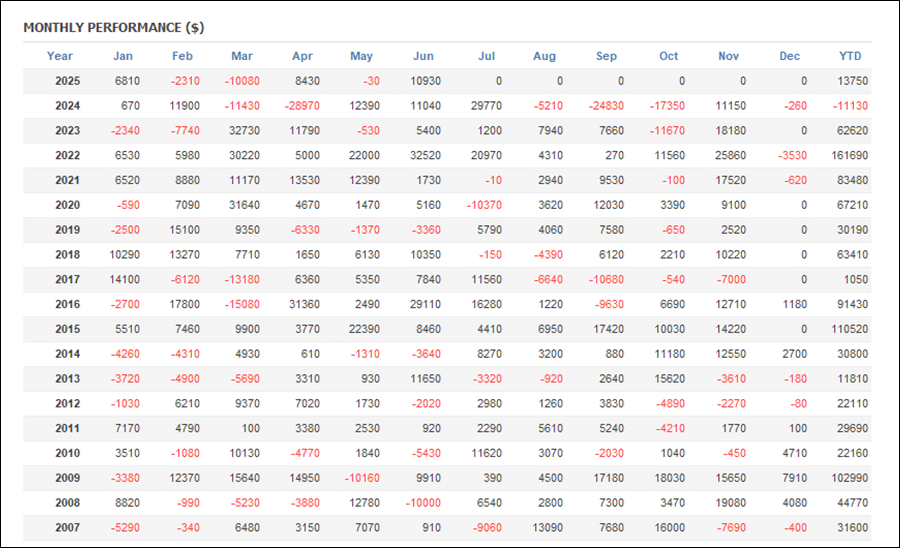Click 2010 July value 11620
This screenshot has height=548, width=900.
[x=487, y=453]
